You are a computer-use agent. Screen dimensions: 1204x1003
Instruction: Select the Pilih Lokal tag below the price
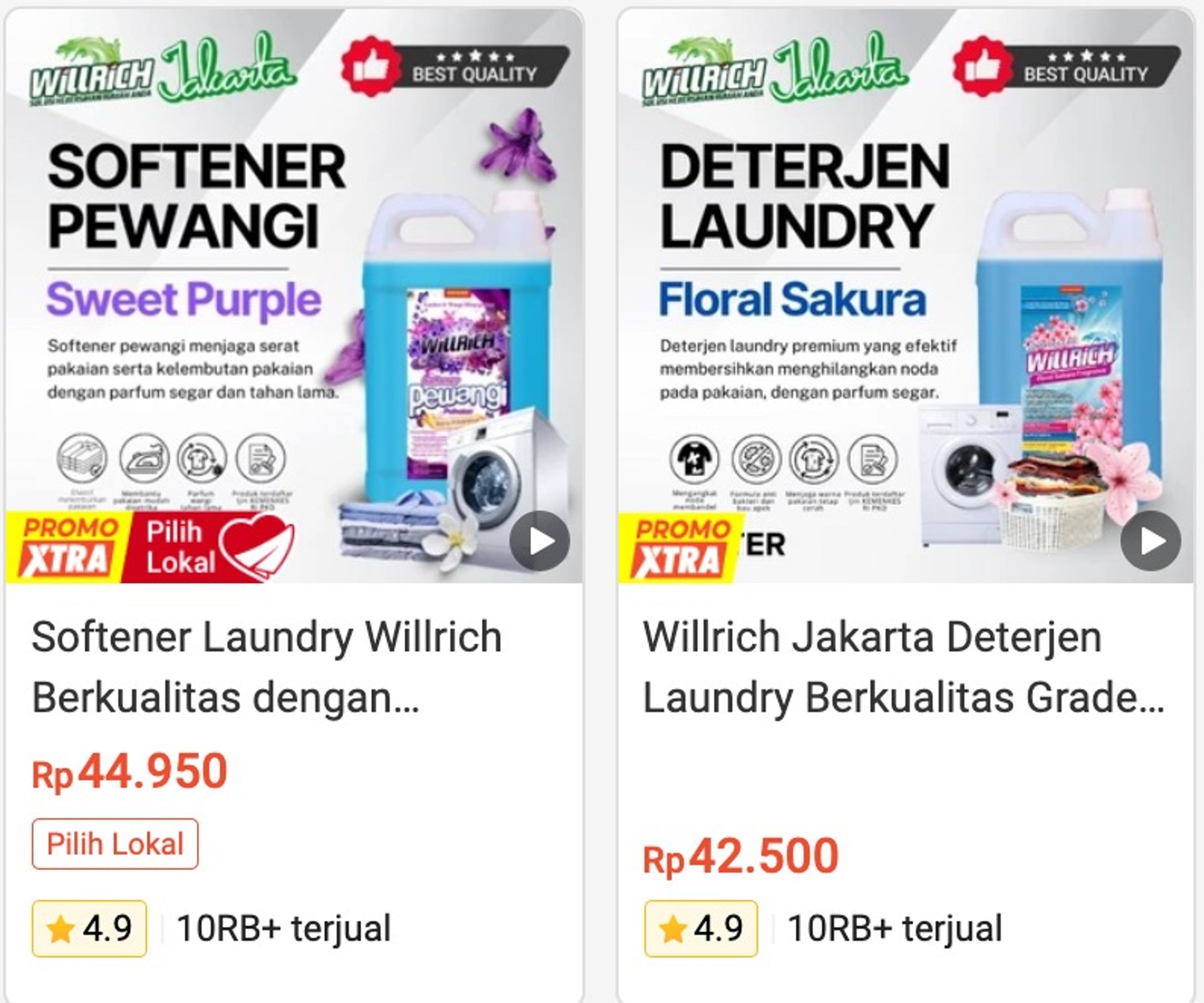point(115,844)
